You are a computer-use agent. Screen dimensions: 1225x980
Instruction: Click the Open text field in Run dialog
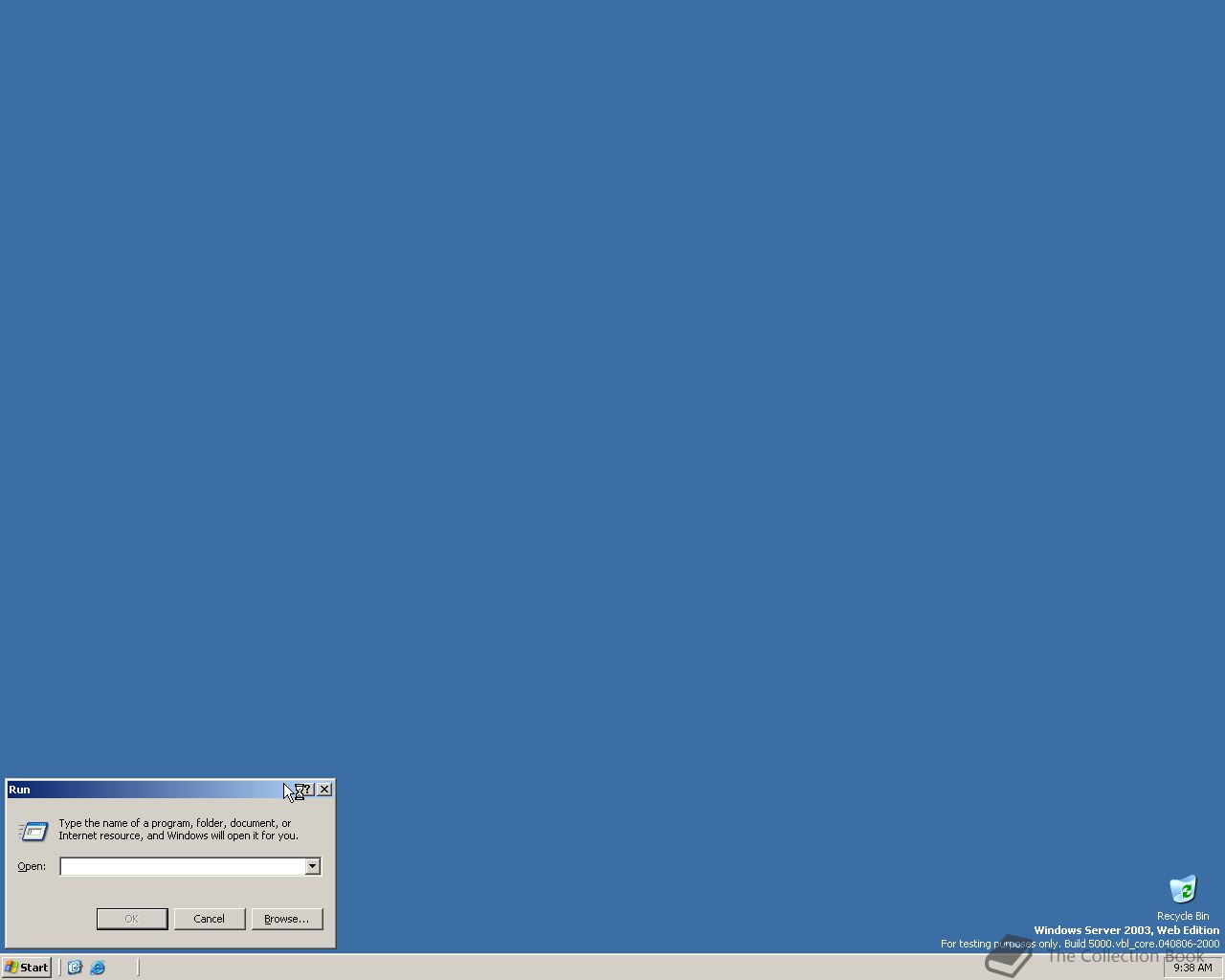point(182,866)
